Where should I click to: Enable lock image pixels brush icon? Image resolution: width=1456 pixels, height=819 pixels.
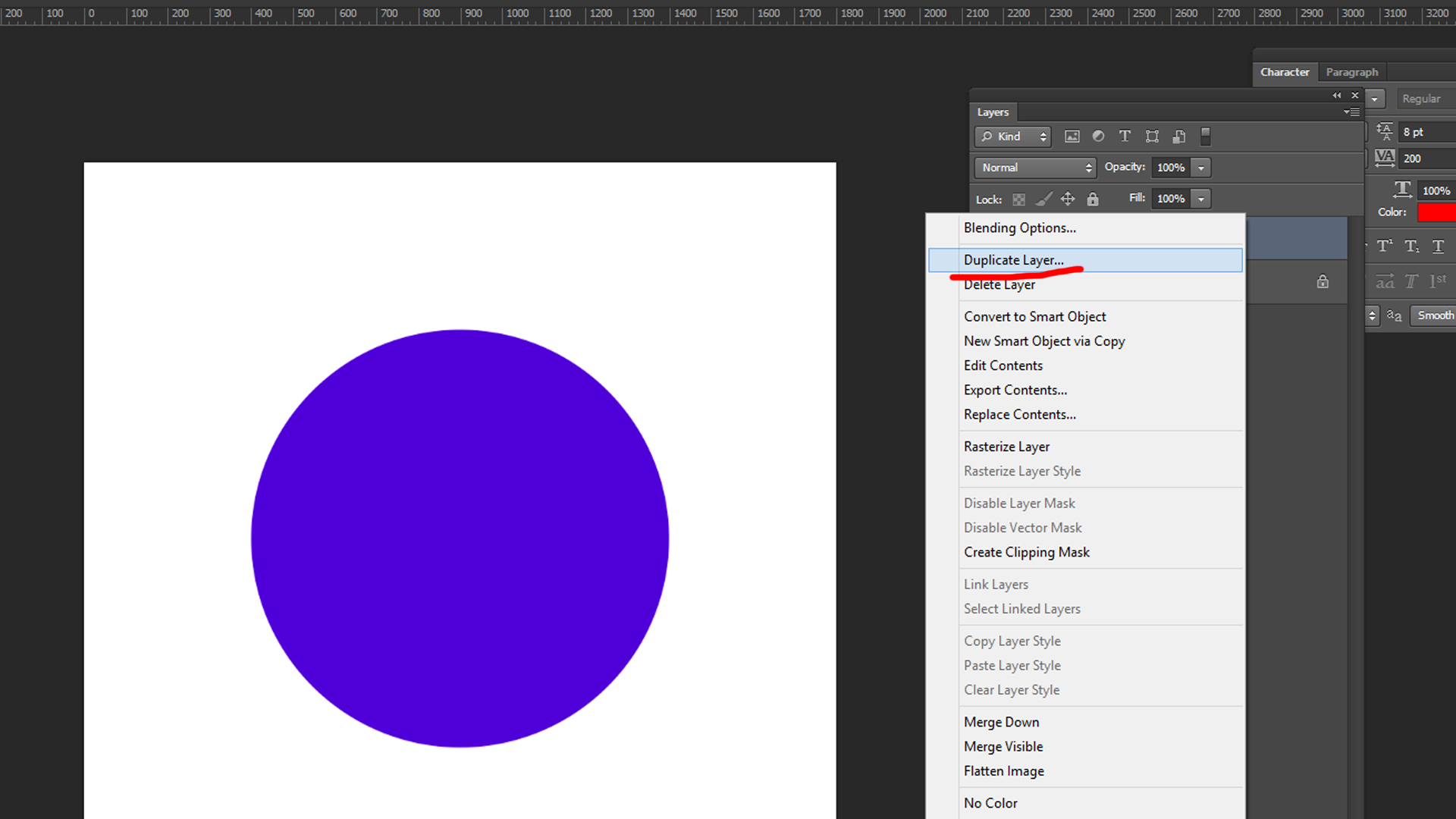[1043, 199]
